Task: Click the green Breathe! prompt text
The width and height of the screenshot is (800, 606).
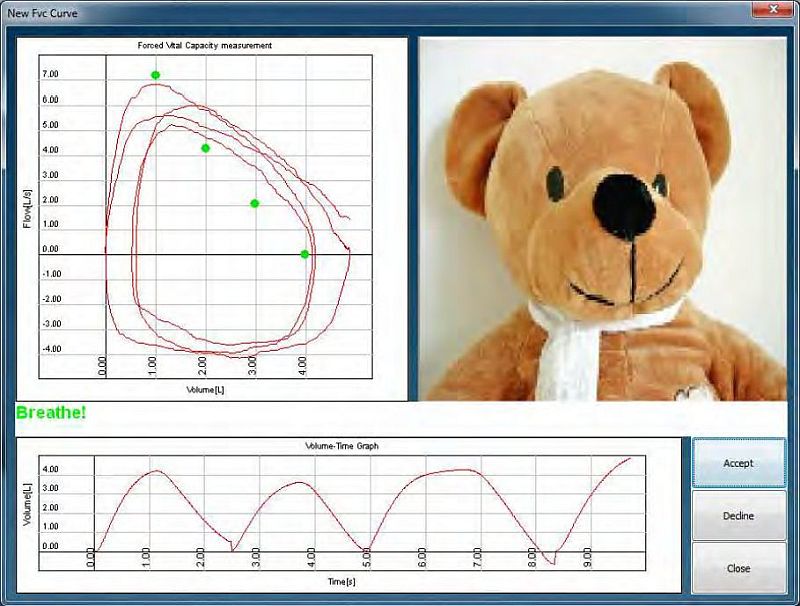Action: click(51, 412)
